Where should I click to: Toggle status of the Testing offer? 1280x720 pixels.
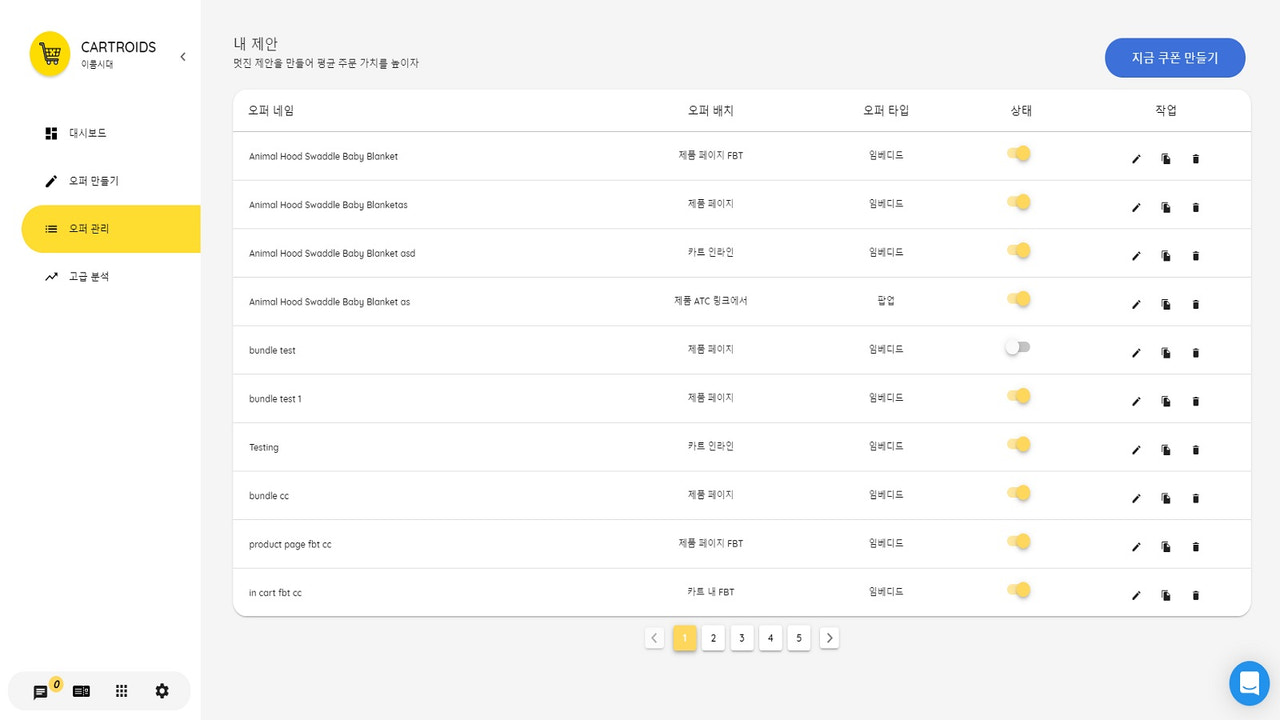click(x=1018, y=445)
